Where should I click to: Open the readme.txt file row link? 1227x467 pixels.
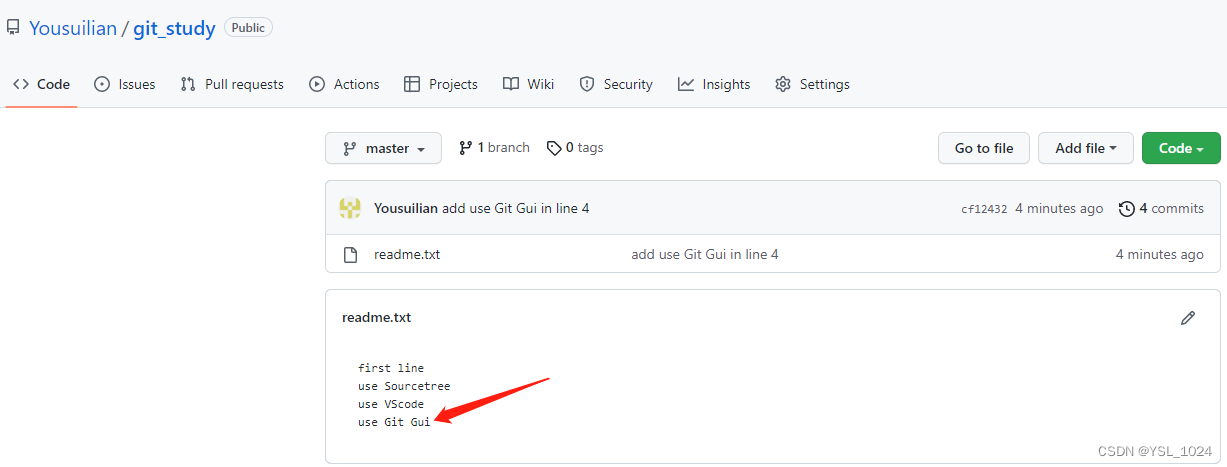[407, 254]
